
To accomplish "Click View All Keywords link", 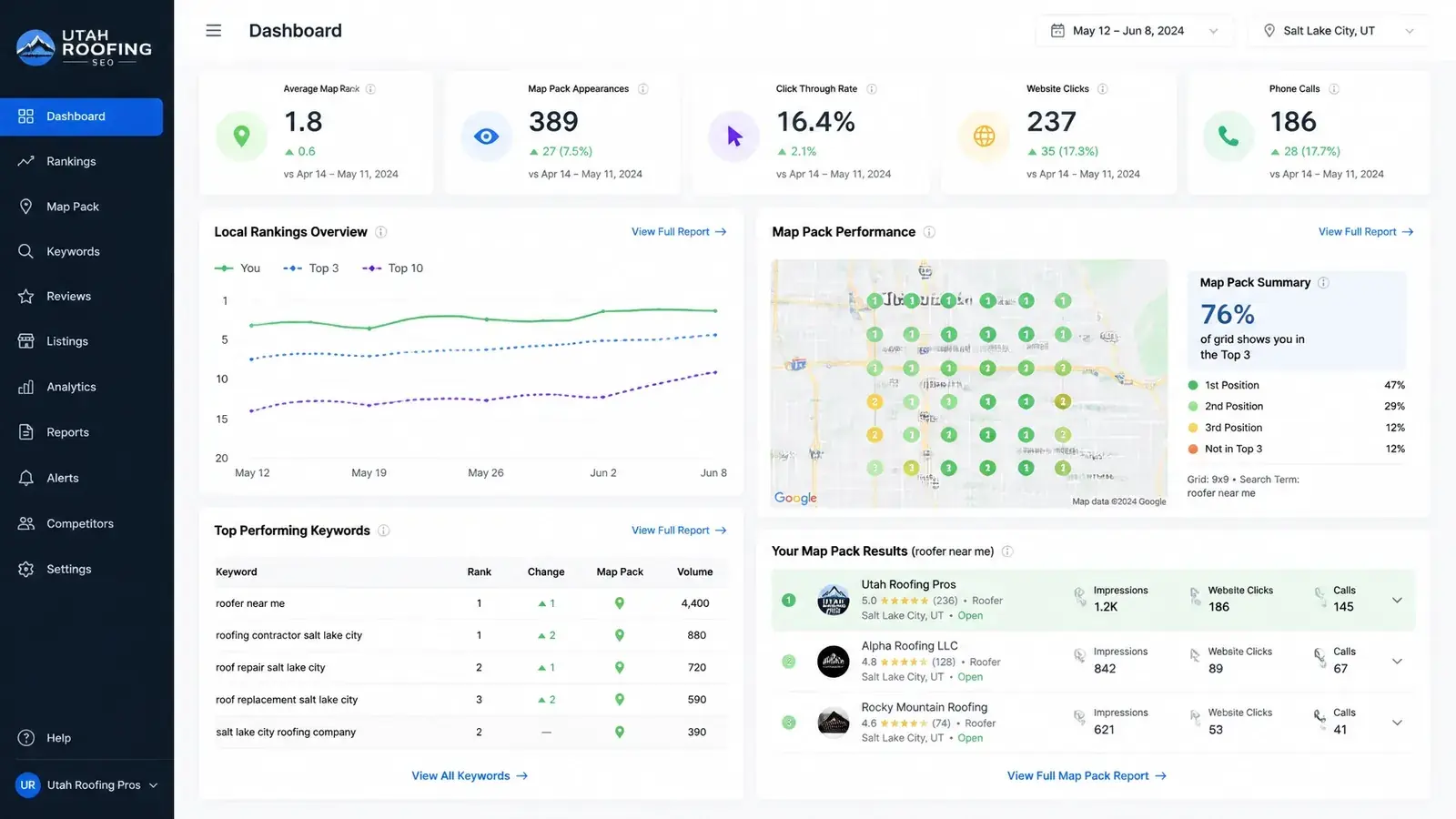I will [x=470, y=776].
